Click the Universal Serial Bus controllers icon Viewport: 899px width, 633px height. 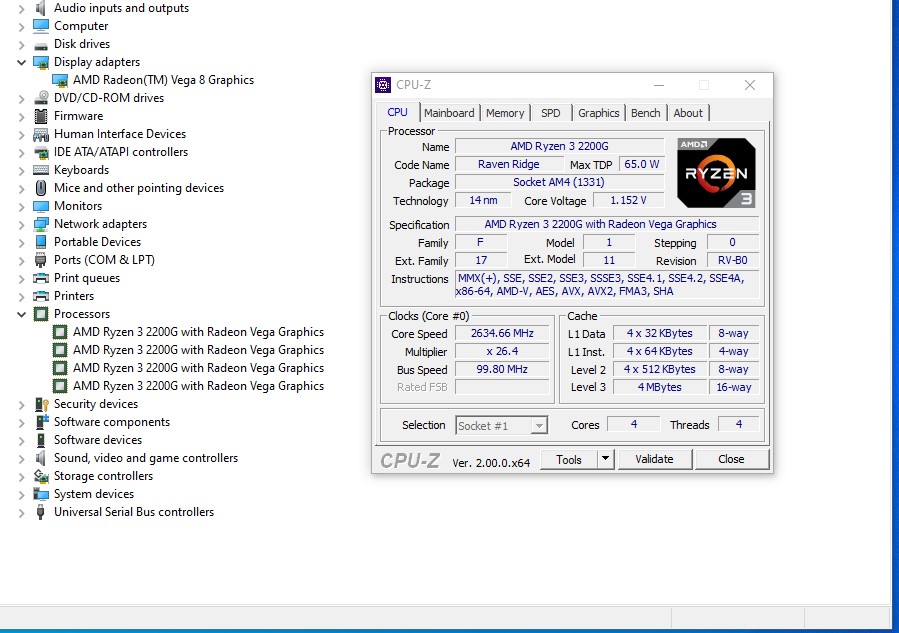tap(41, 512)
